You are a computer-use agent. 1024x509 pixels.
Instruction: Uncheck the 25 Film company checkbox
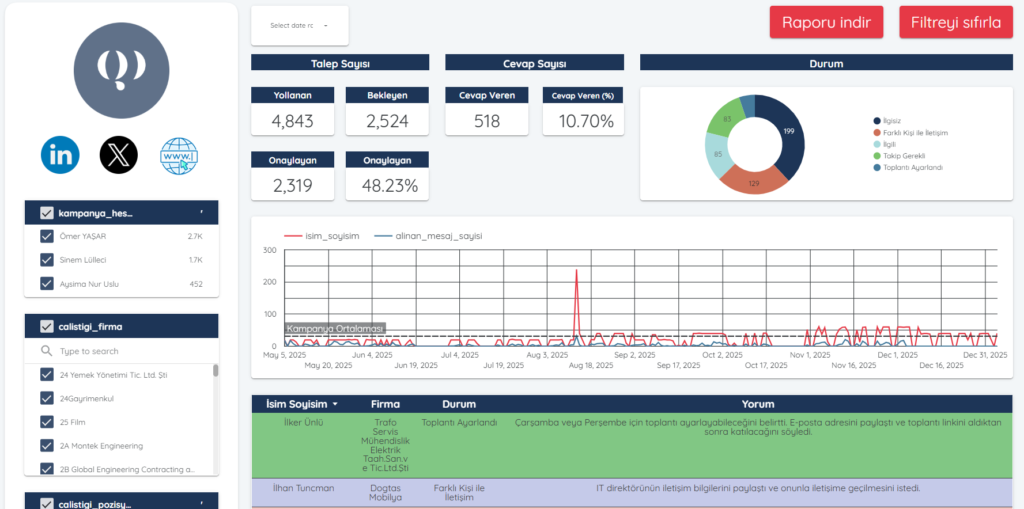point(46,421)
